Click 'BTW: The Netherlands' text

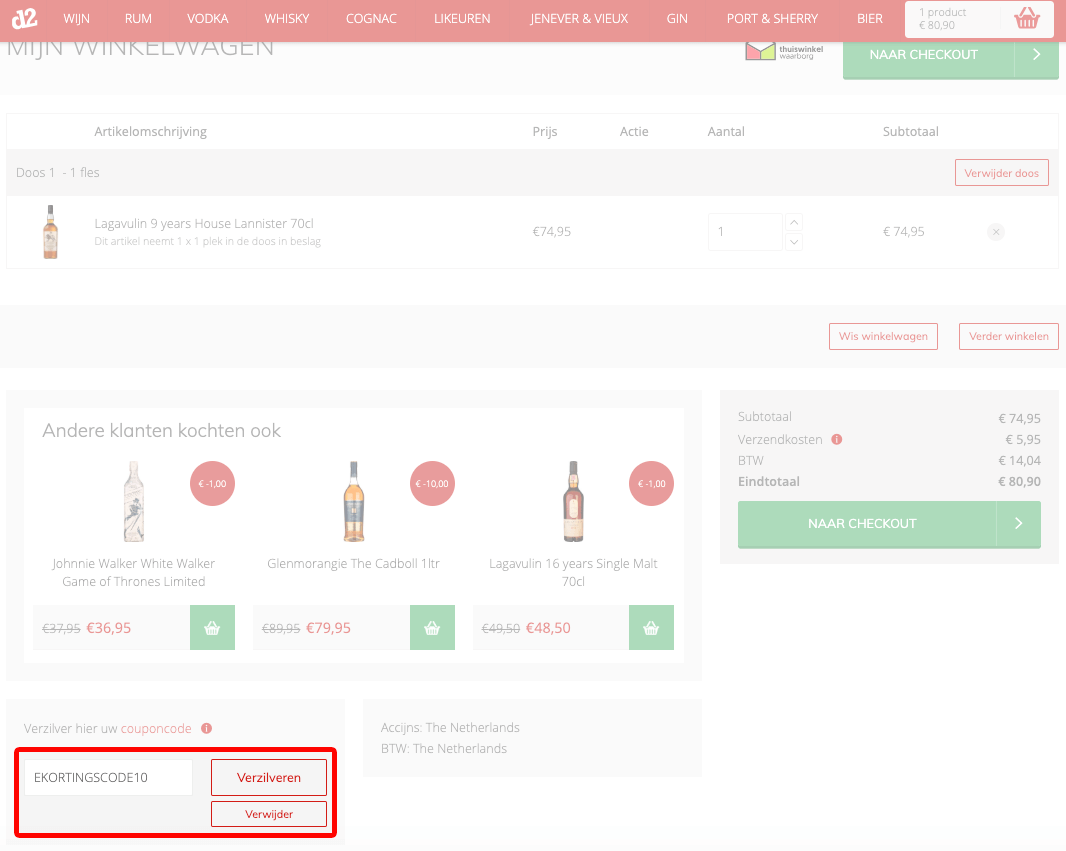click(x=444, y=748)
